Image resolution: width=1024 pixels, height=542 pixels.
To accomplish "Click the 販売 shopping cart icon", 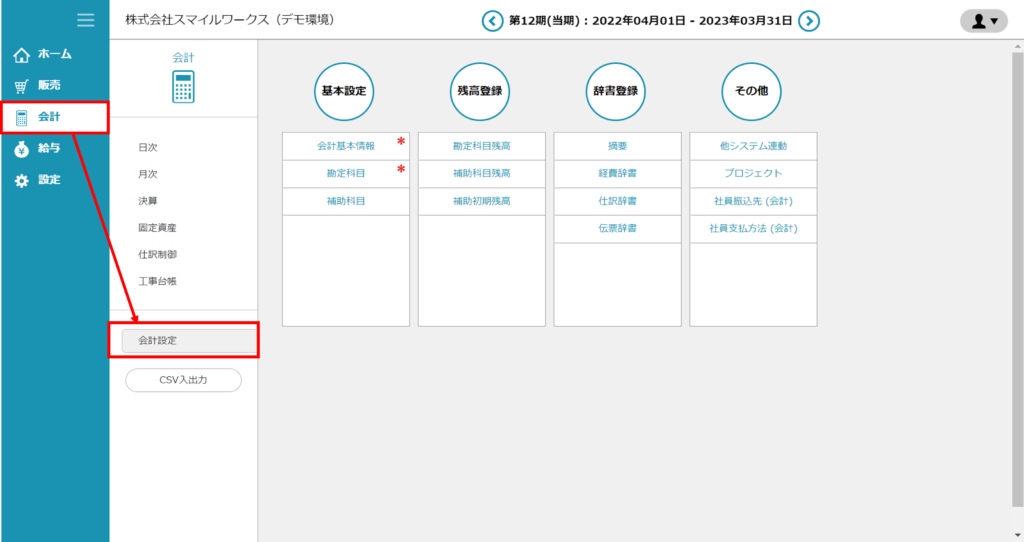I will (22, 86).
